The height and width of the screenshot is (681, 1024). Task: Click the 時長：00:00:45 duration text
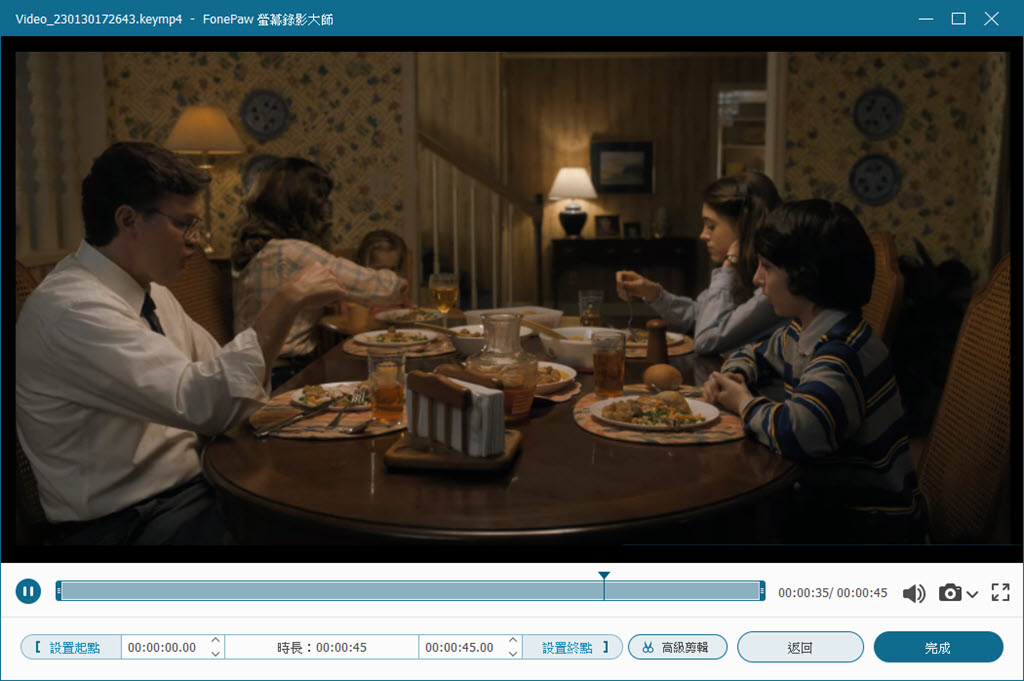tap(322, 647)
